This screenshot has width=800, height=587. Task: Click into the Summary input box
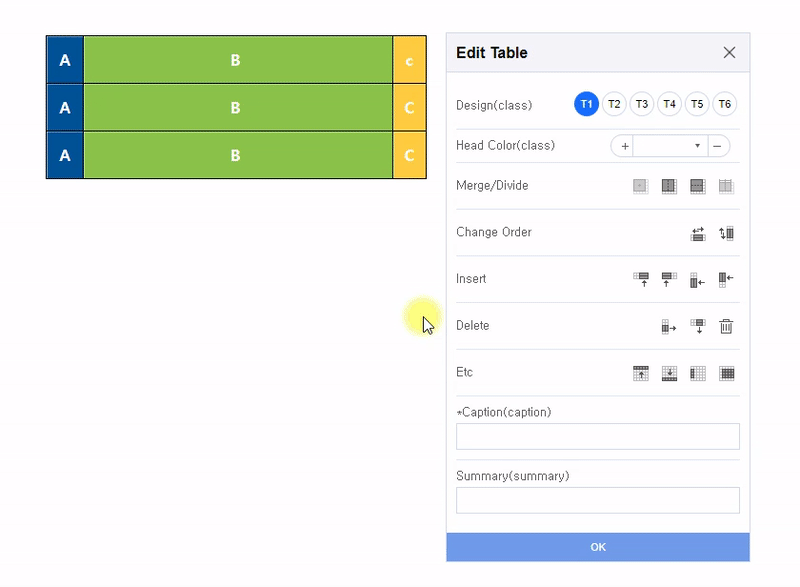coord(598,500)
